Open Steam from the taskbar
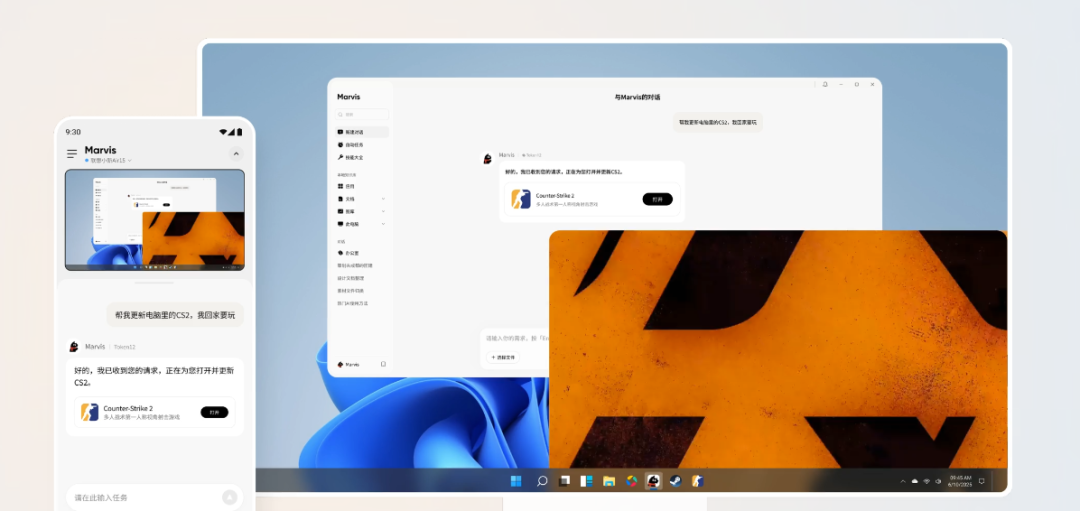 click(676, 481)
